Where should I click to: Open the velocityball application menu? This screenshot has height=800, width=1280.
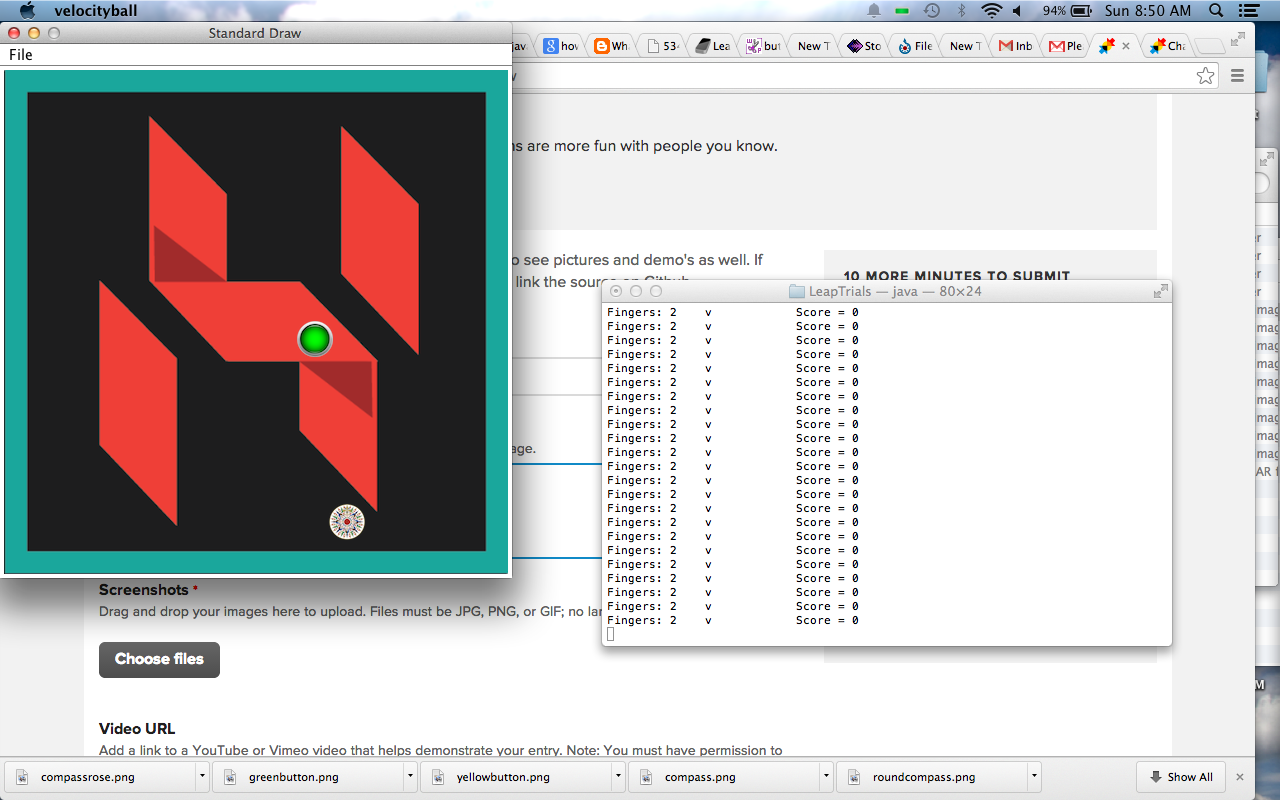[x=96, y=11]
